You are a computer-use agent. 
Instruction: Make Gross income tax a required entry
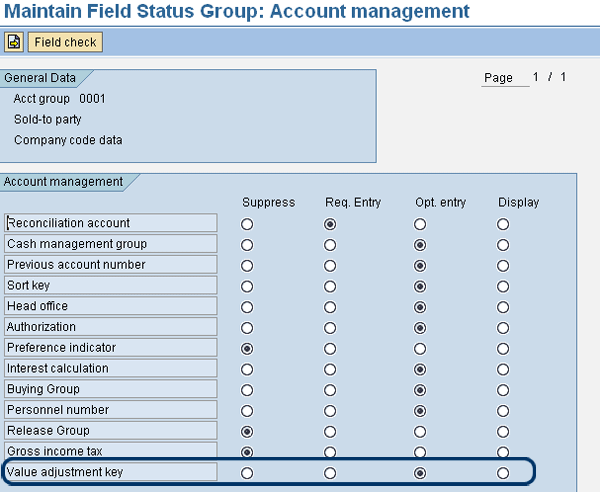[x=330, y=451]
